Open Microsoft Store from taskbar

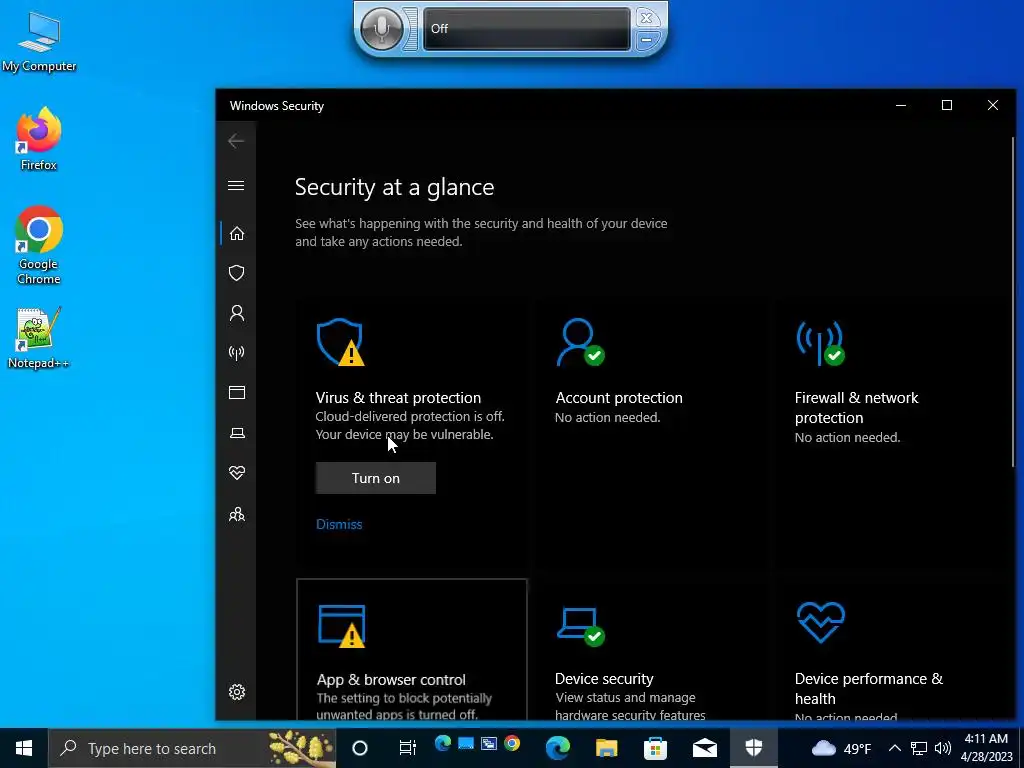coord(656,748)
